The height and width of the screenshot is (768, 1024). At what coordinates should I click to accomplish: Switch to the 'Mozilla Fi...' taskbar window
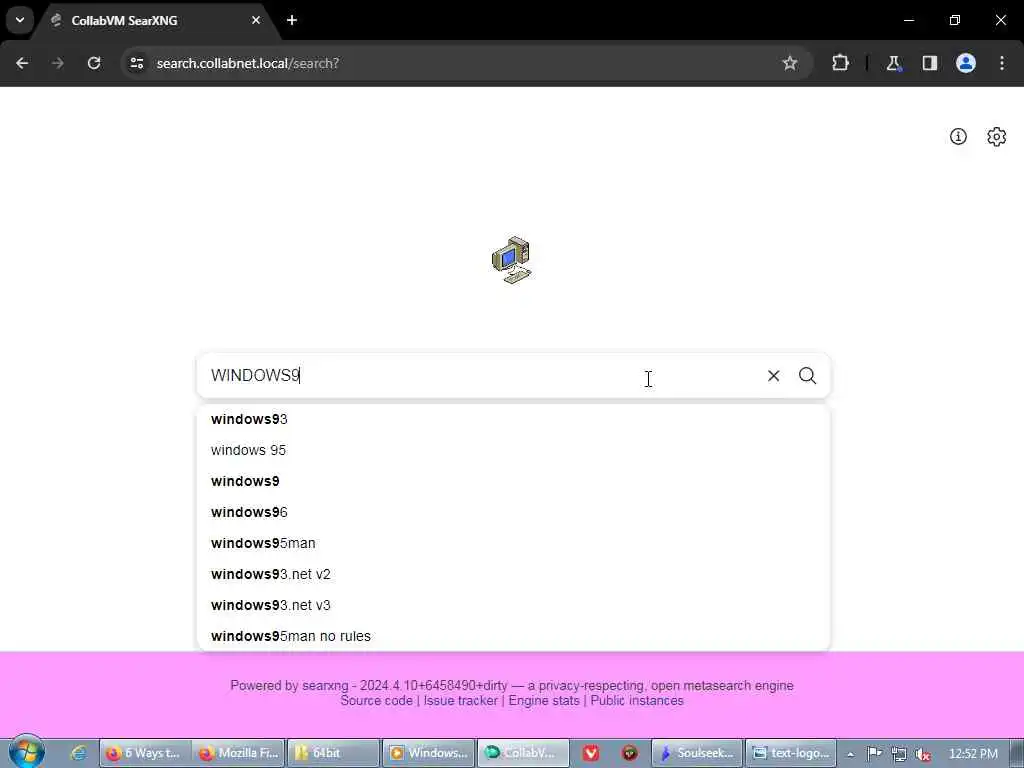(239, 753)
